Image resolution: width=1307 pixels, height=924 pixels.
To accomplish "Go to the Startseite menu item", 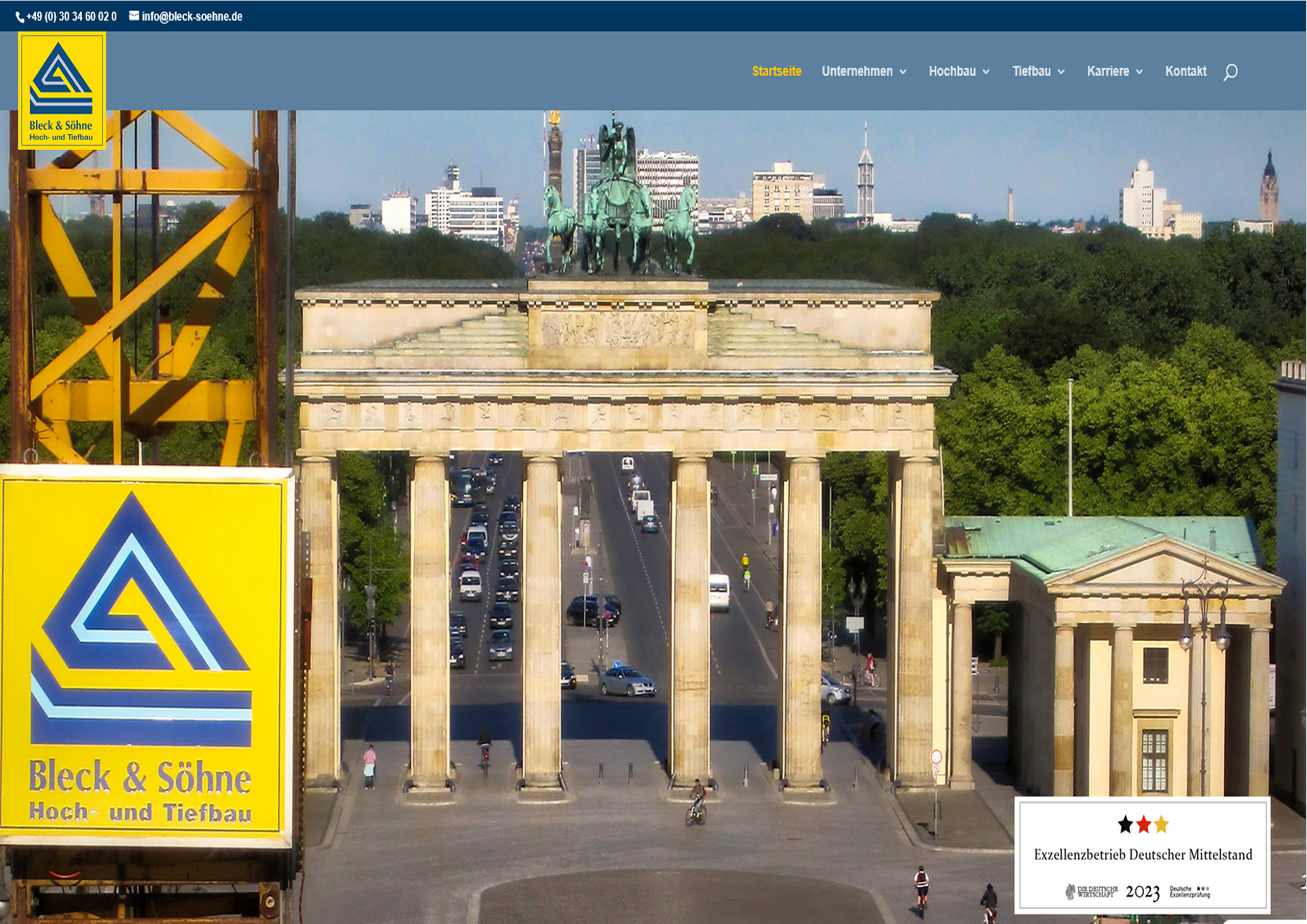I will tap(777, 71).
